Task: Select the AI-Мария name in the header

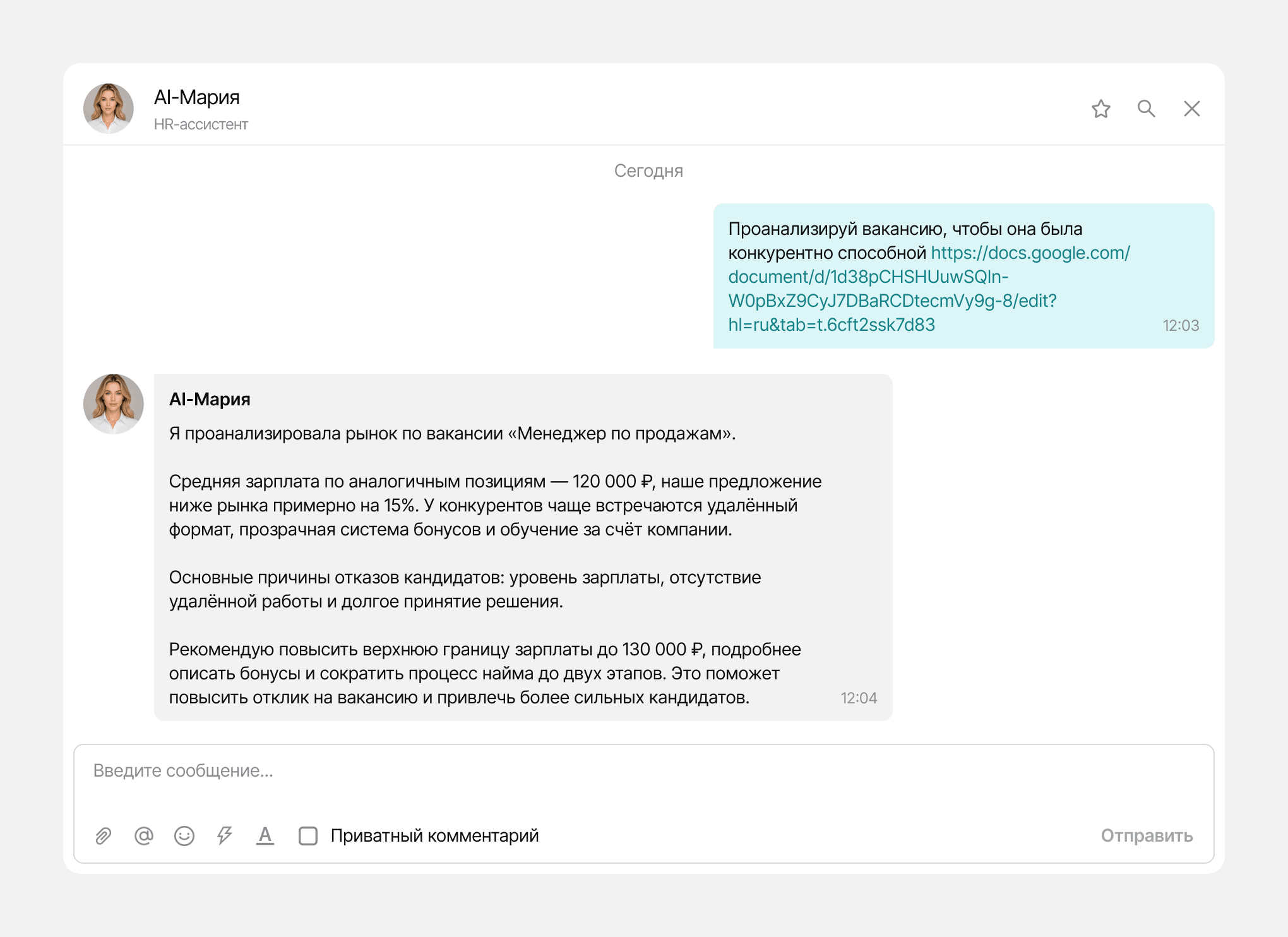Action: click(x=197, y=97)
